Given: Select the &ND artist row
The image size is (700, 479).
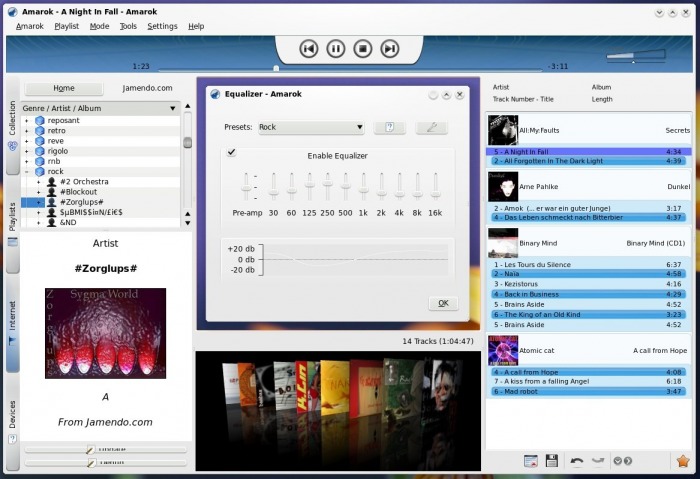Looking at the screenshot, I should [x=100, y=222].
